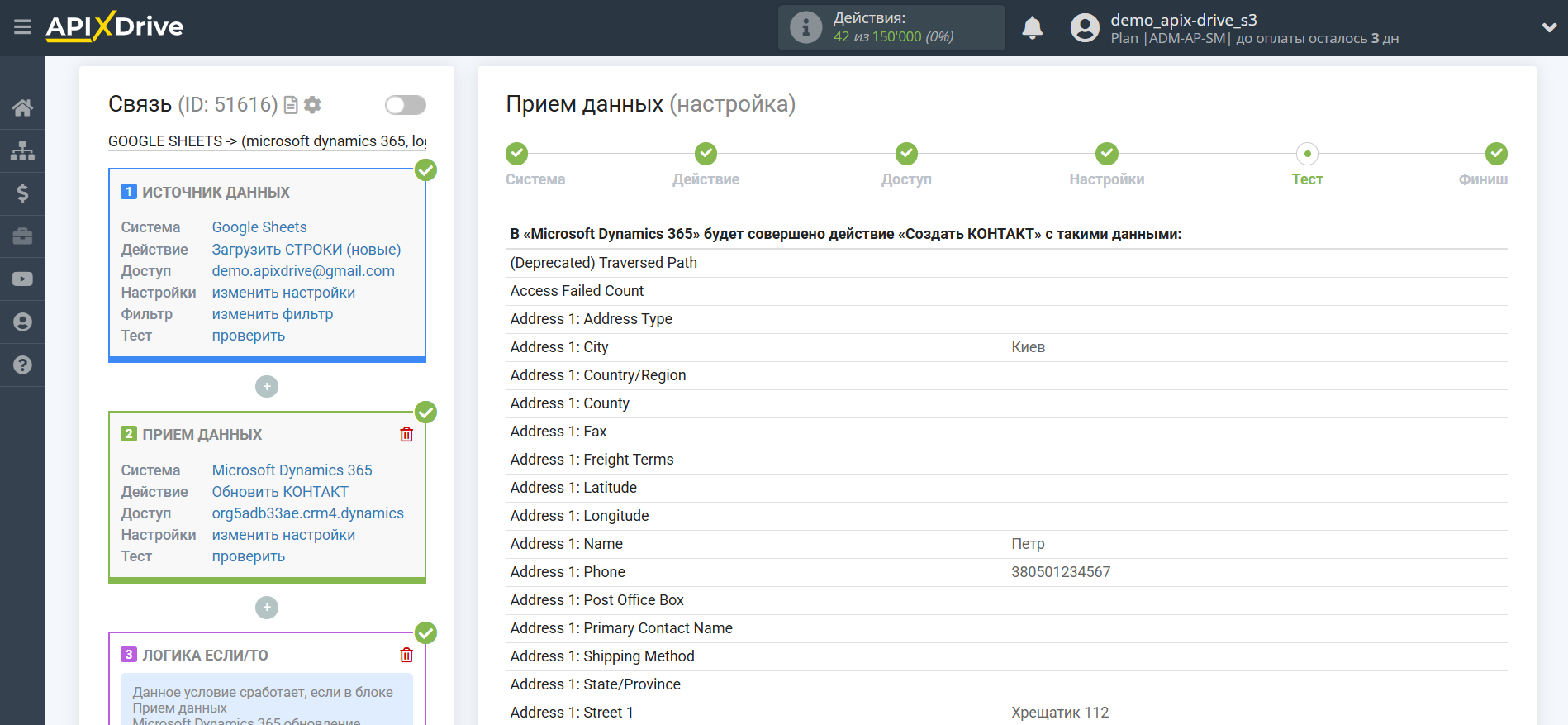1568x725 pixels.
Task: Click the user avatar icon
Action: pyautogui.click(x=1085, y=28)
